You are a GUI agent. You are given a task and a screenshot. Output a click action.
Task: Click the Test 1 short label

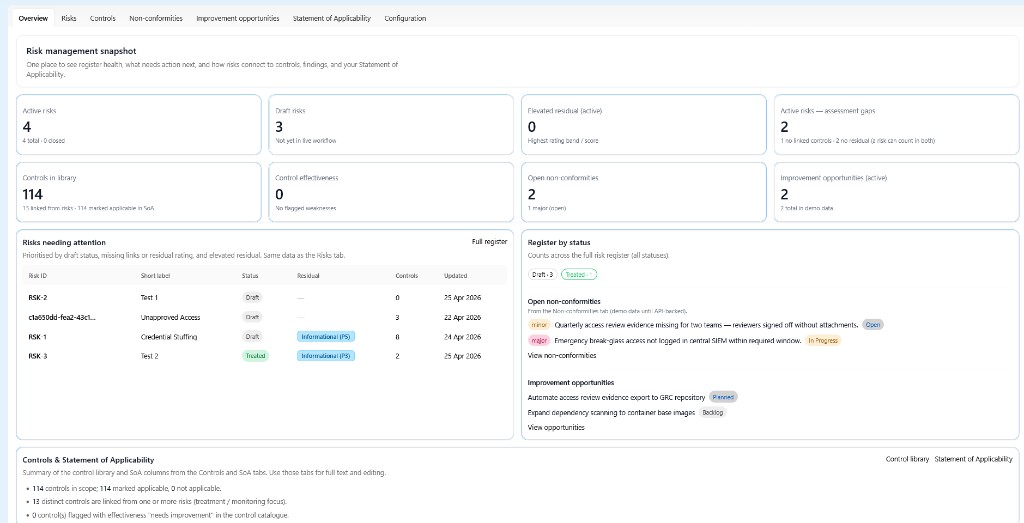[x=149, y=298]
